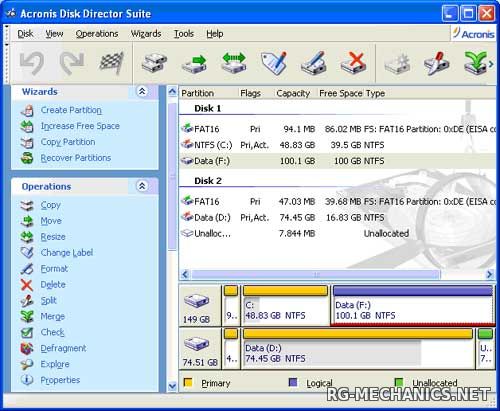Click the Create Partition wizard icon

click(x=27, y=110)
